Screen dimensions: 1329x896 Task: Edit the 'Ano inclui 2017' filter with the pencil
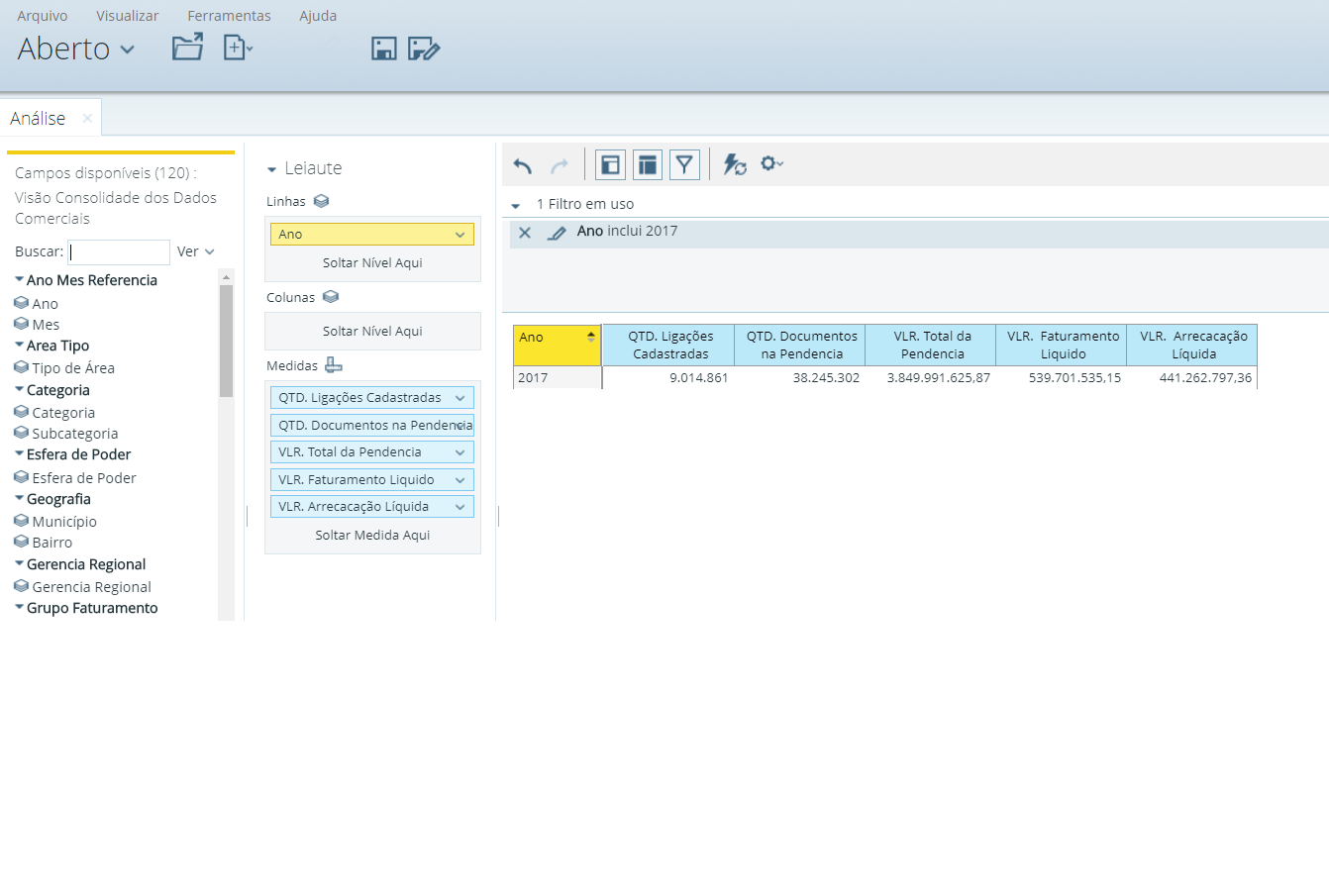[x=557, y=233]
